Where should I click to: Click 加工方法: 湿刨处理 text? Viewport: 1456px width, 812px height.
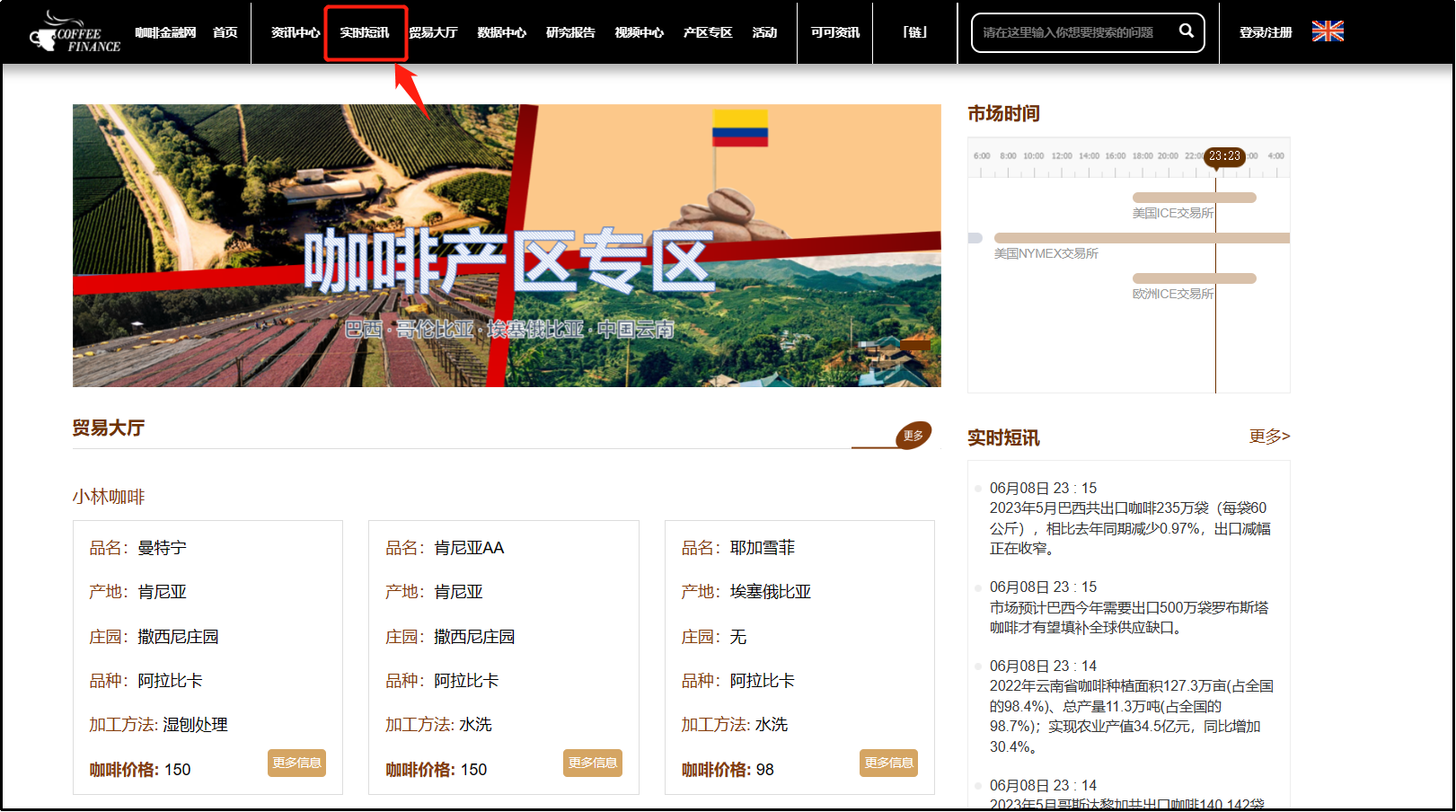click(x=158, y=725)
